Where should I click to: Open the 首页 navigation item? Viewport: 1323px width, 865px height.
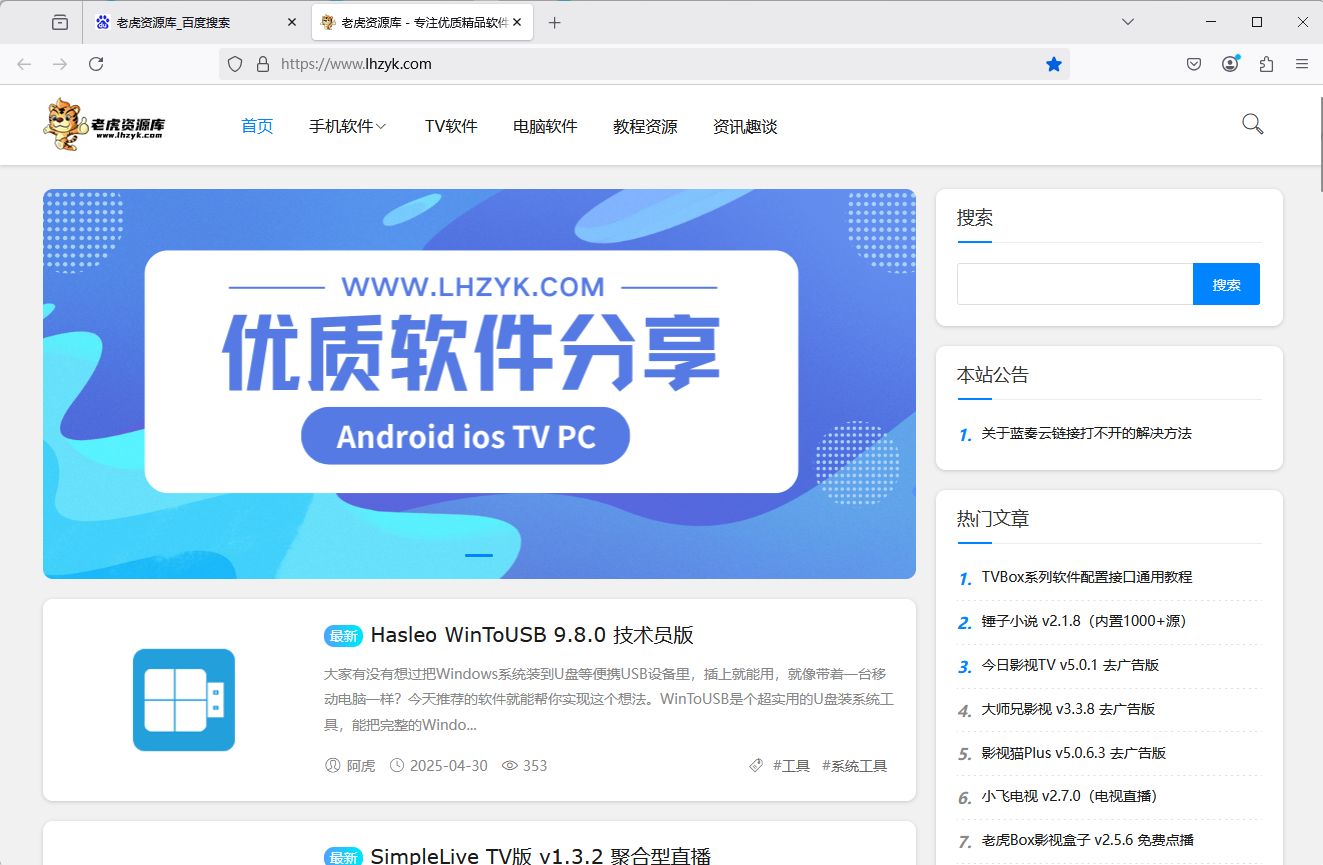point(257,126)
